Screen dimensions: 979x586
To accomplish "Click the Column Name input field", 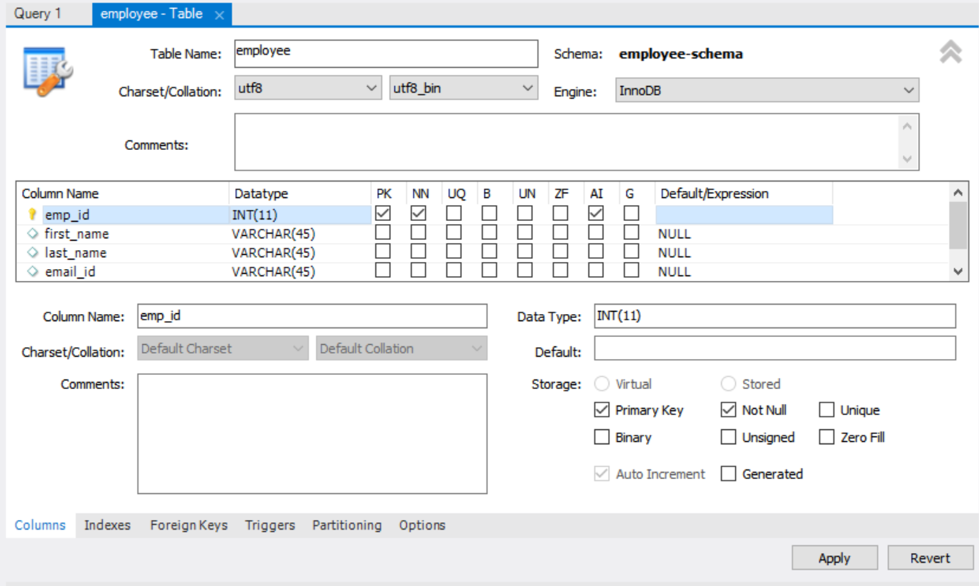I will [312, 316].
